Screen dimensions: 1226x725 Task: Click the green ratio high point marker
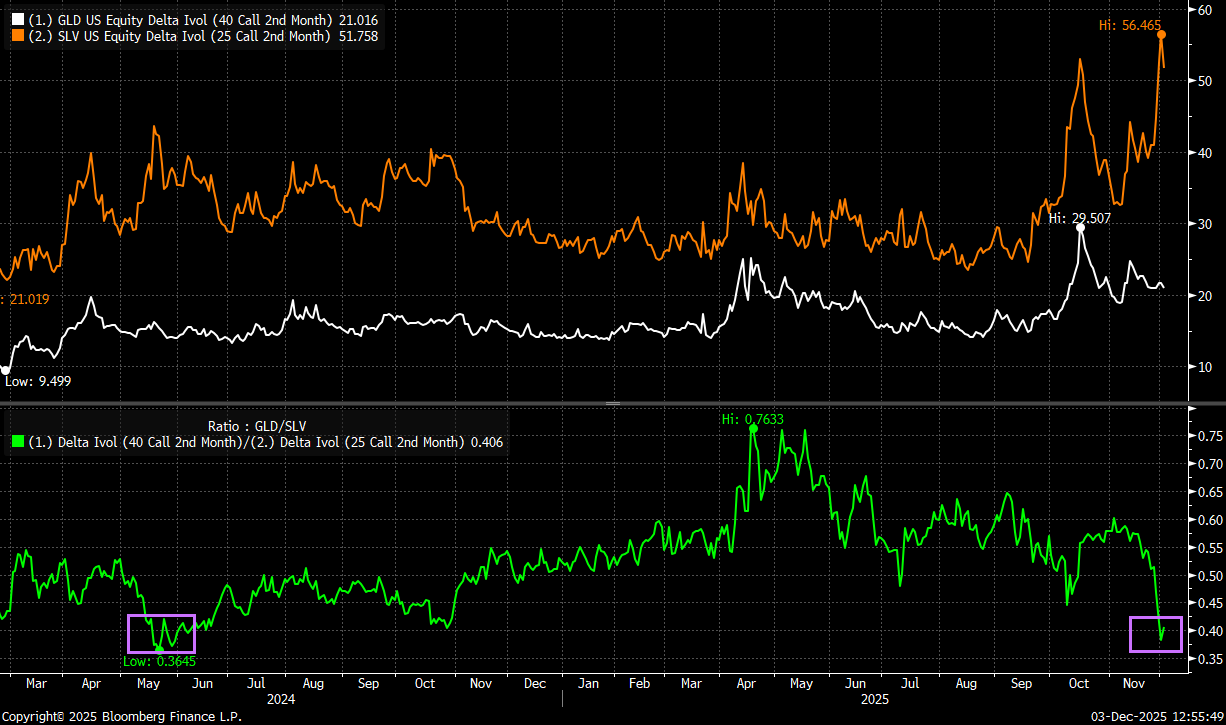(752, 428)
